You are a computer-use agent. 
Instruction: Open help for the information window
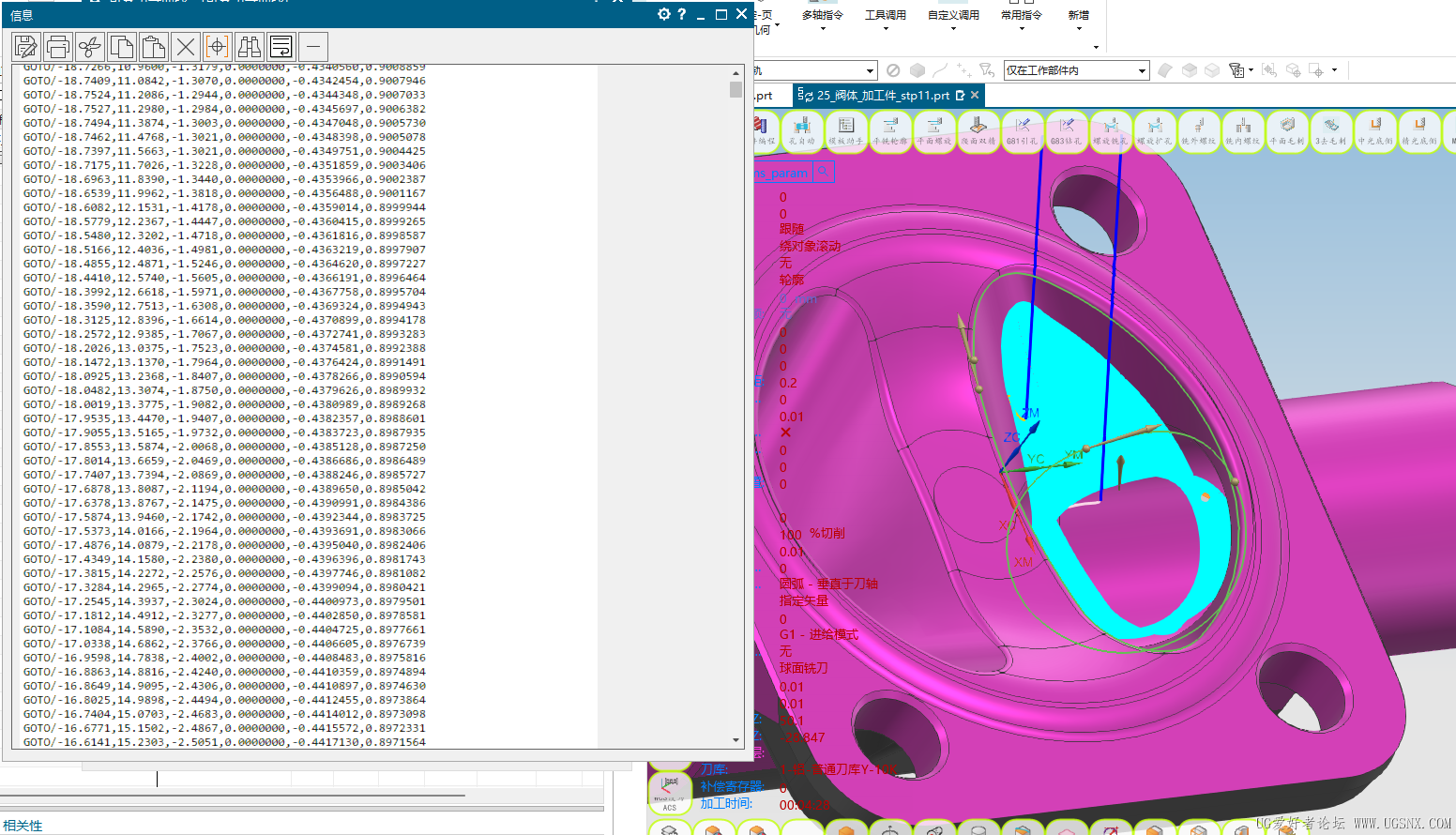682,14
